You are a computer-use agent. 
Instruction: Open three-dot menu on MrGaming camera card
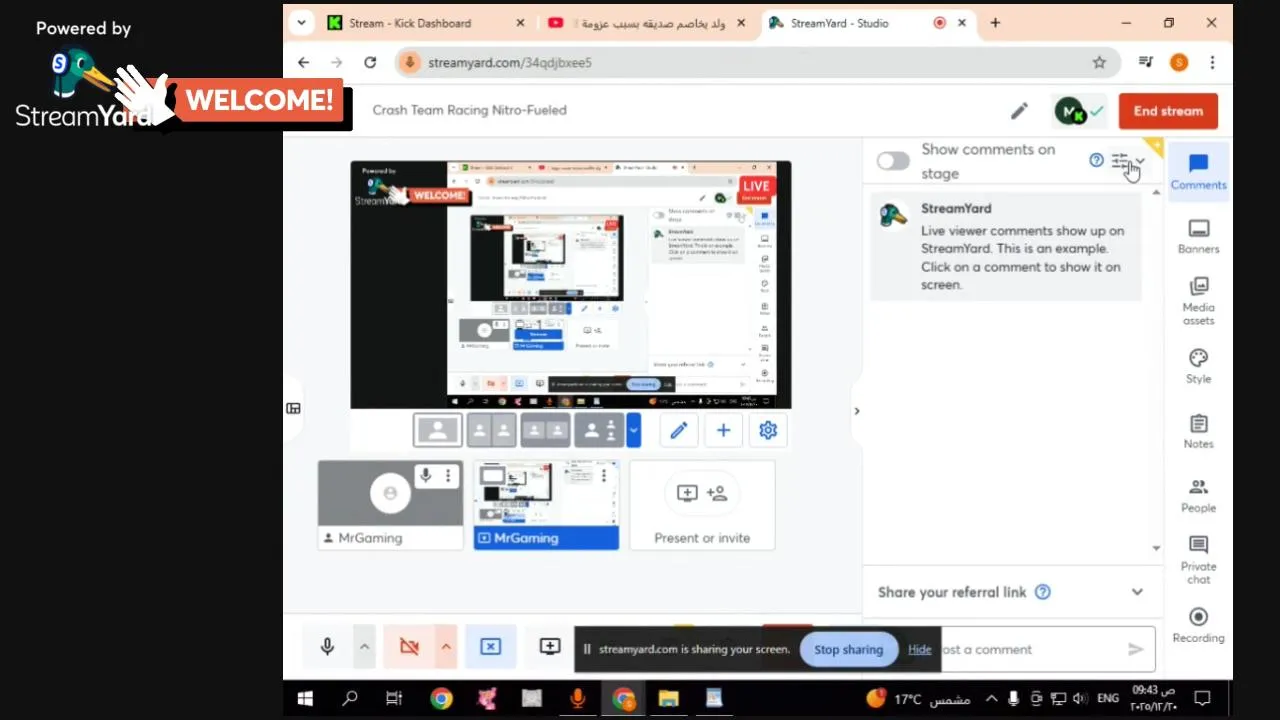coord(448,476)
